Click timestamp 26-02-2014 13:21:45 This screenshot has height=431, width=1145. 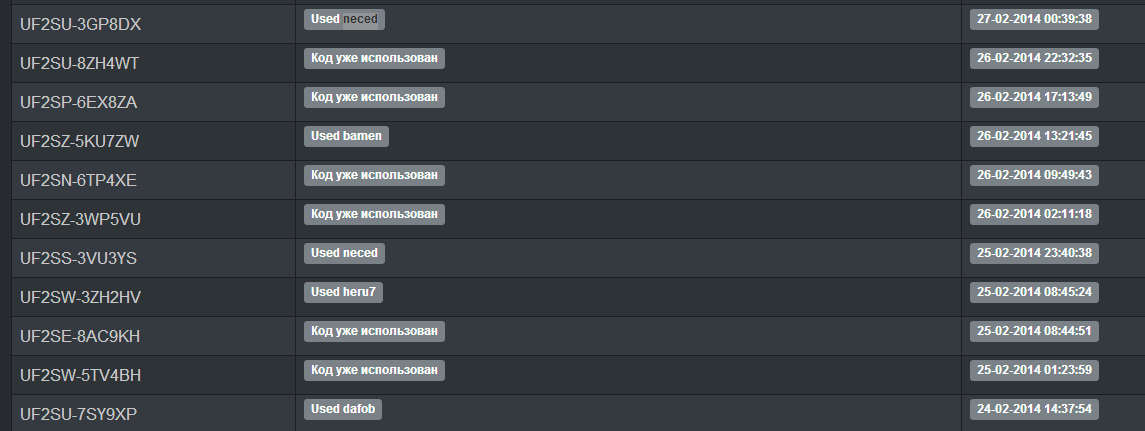point(1034,137)
